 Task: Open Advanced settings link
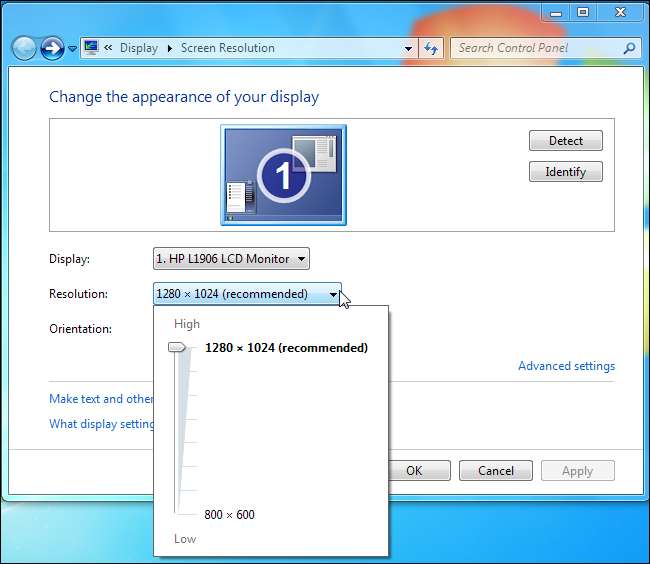tap(566, 366)
